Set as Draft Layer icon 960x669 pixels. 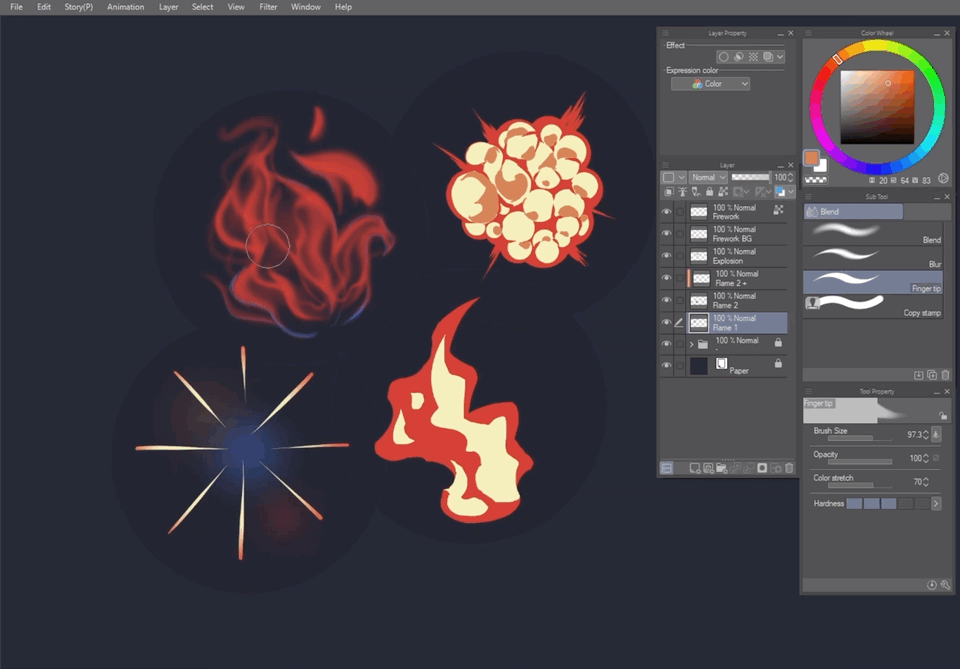pyautogui.click(x=696, y=192)
